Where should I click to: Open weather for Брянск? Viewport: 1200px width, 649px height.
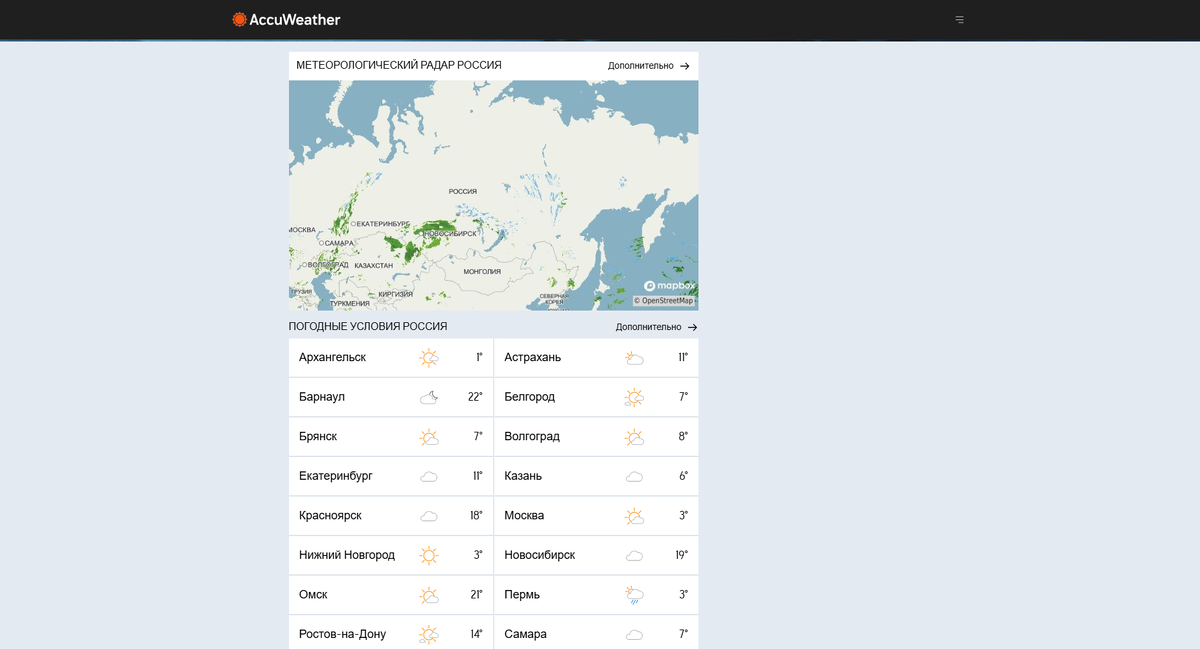tap(391, 436)
